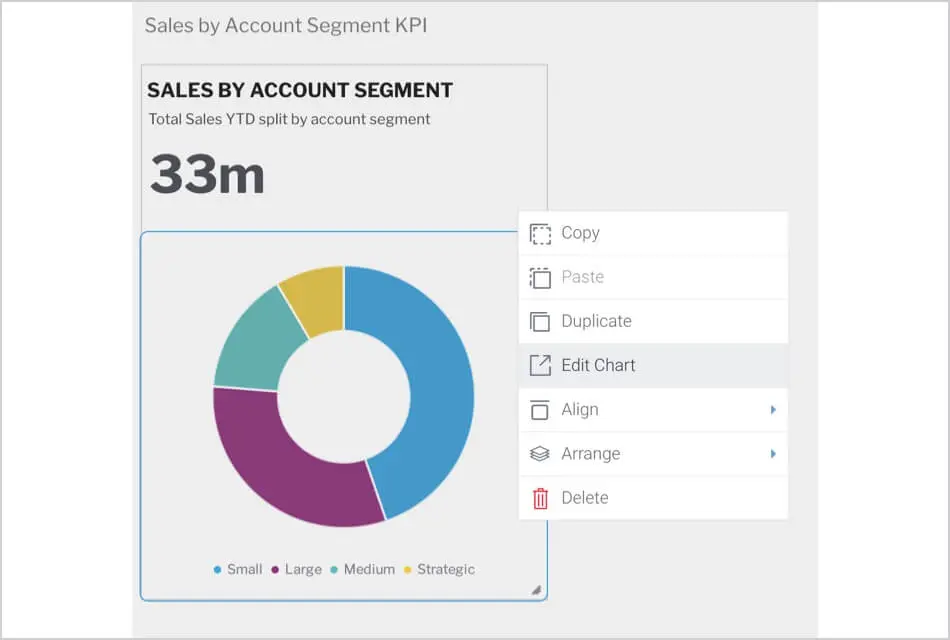Select the Align menu entry

pyautogui.click(x=580, y=410)
